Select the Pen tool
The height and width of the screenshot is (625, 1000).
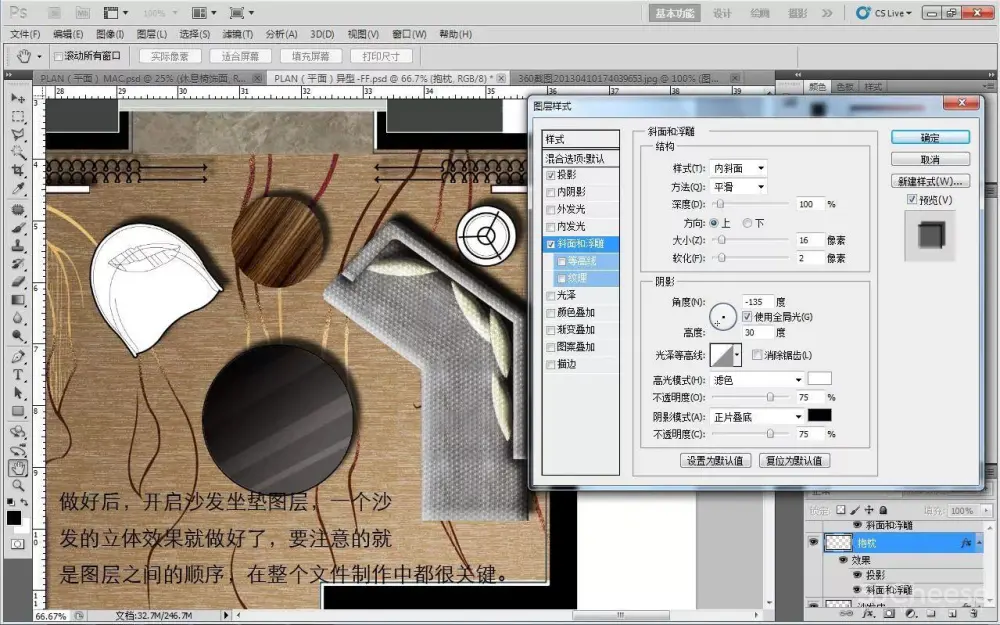click(x=18, y=356)
